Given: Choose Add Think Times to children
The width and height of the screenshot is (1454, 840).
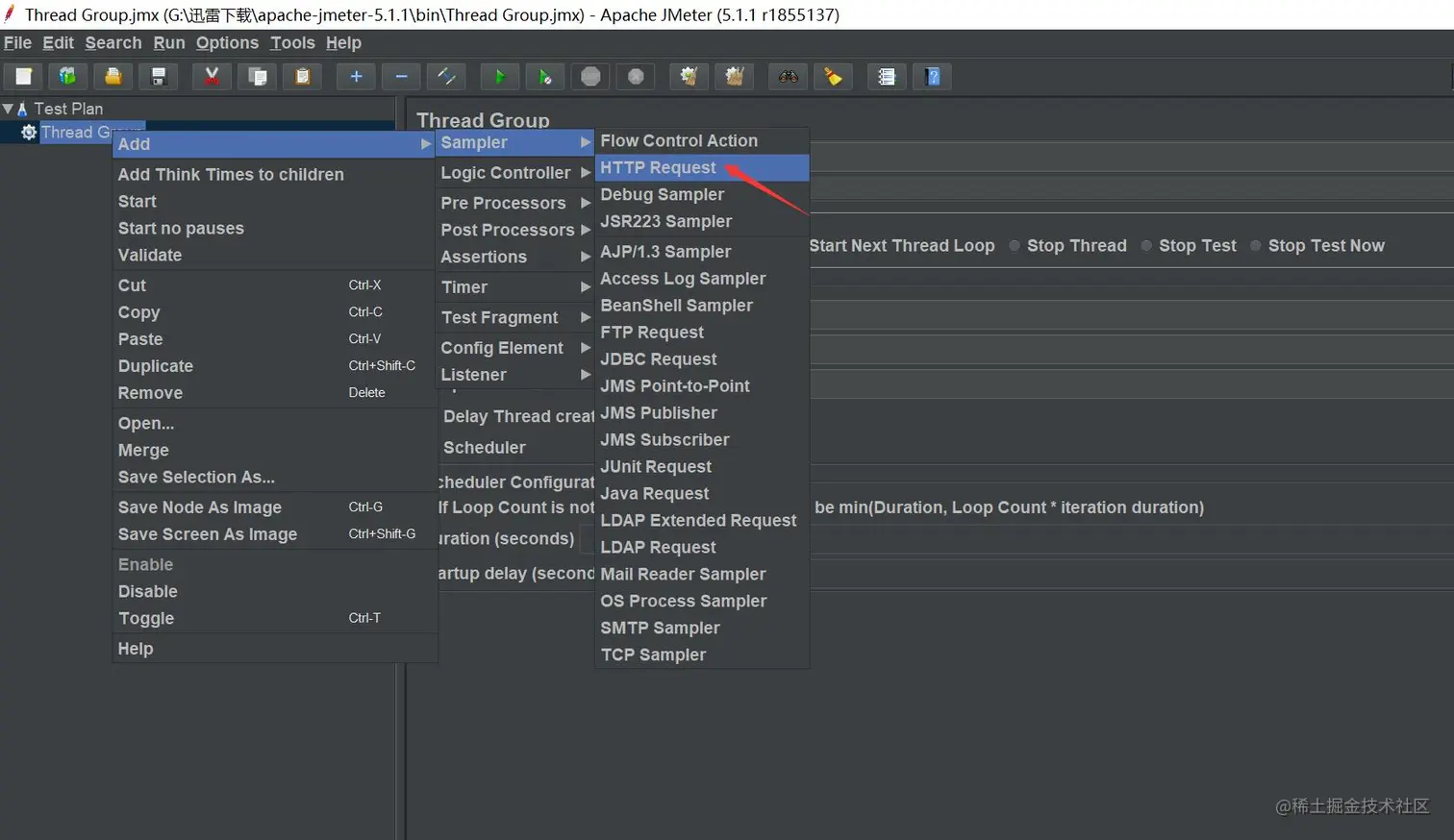Looking at the screenshot, I should [275, 174].
